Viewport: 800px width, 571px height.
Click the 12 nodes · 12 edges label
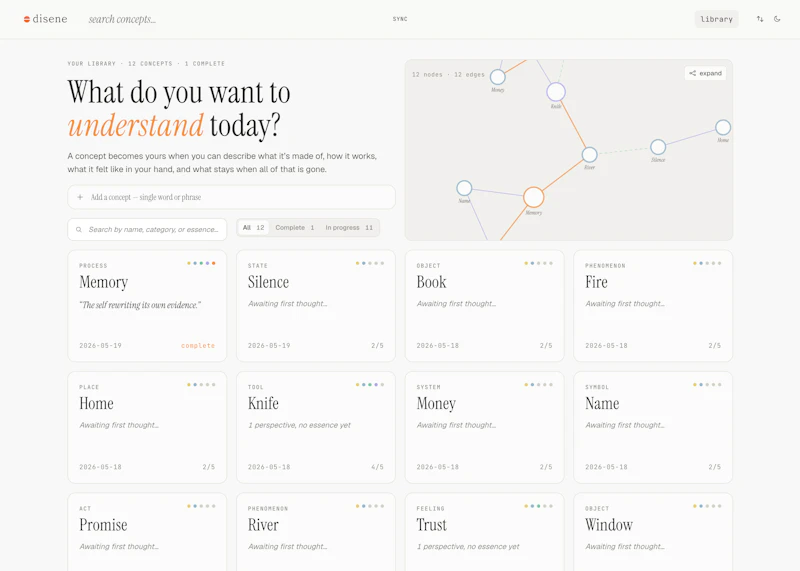click(x=448, y=75)
